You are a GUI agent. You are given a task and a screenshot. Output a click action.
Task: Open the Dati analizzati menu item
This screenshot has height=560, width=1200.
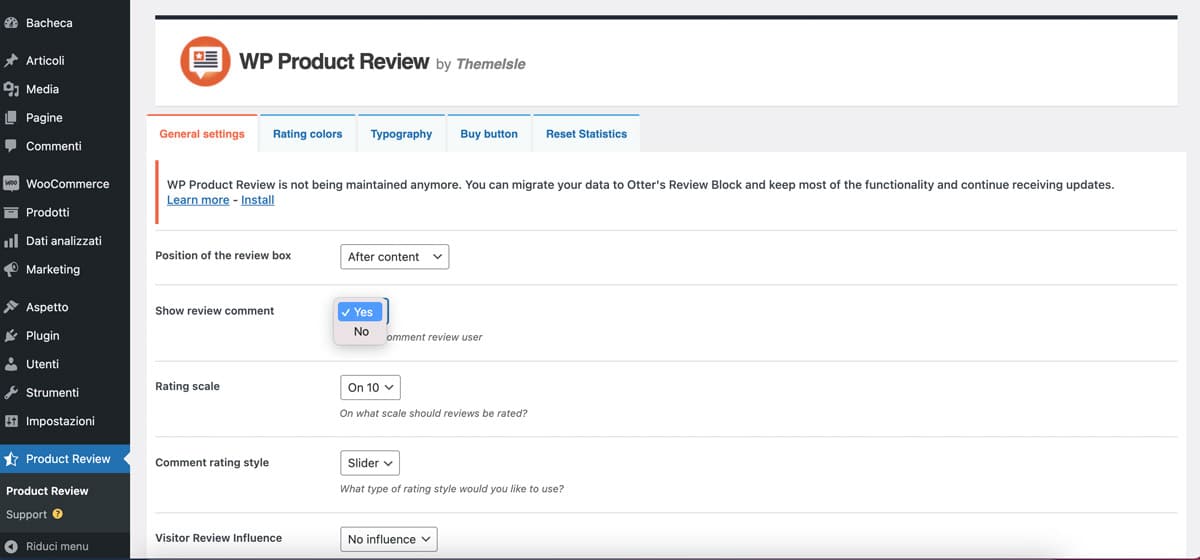(x=65, y=241)
